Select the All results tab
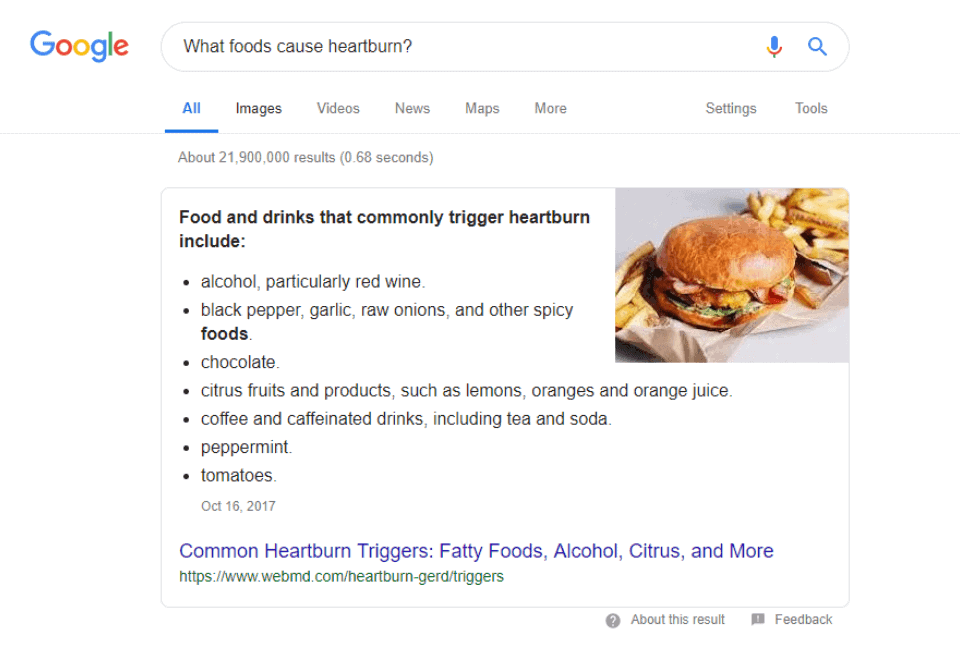 [x=191, y=108]
